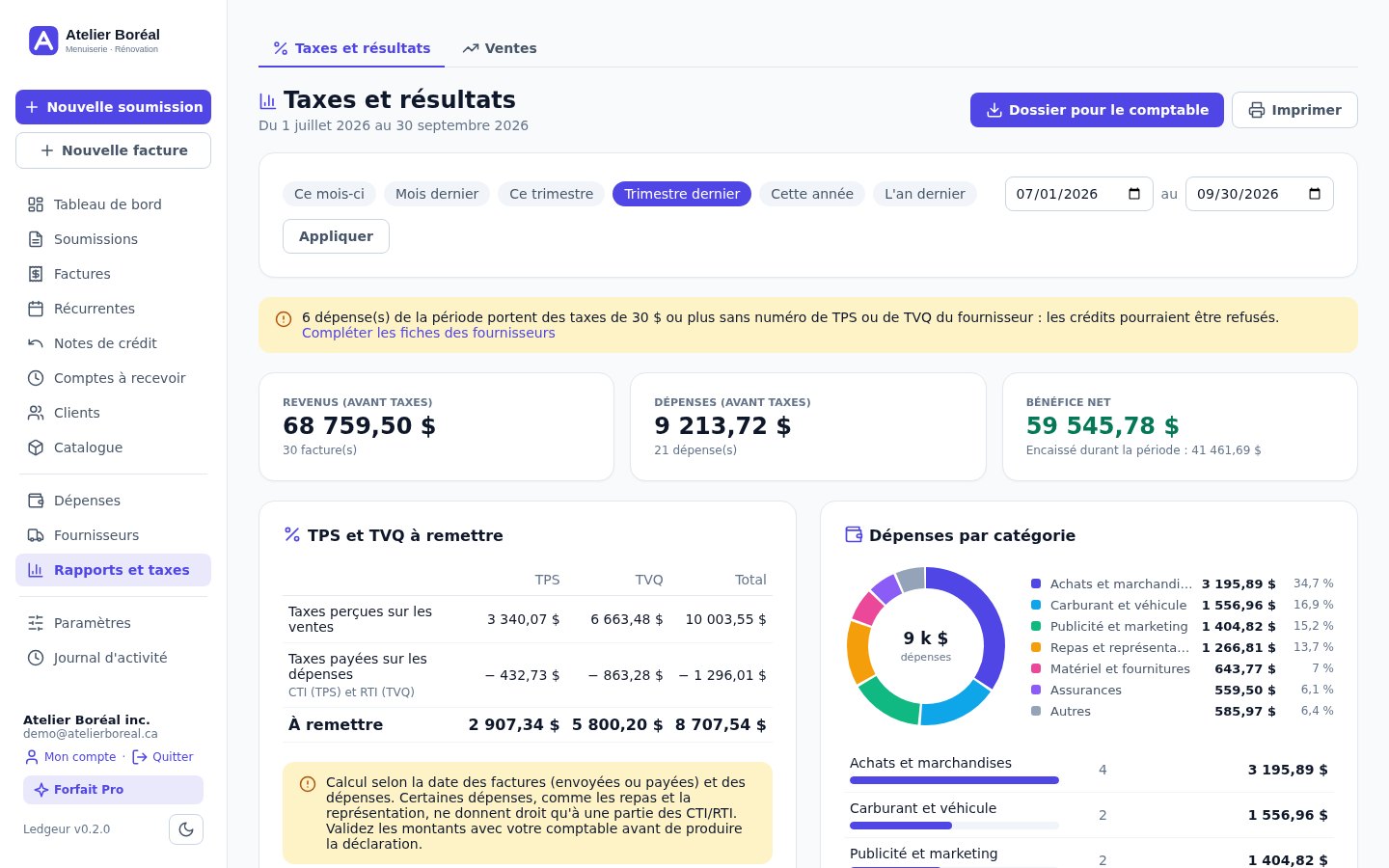Click the Nouvelle facture button
The height and width of the screenshot is (868, 1389).
(113, 150)
